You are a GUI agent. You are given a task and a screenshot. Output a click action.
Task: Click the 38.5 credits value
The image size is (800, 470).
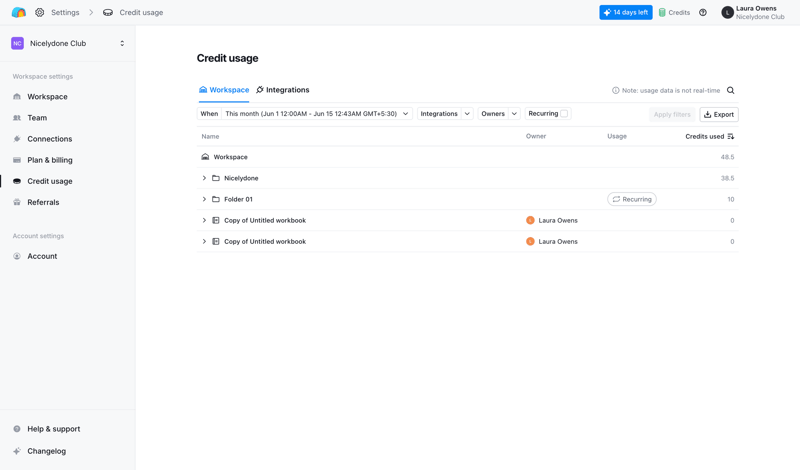coord(727,178)
